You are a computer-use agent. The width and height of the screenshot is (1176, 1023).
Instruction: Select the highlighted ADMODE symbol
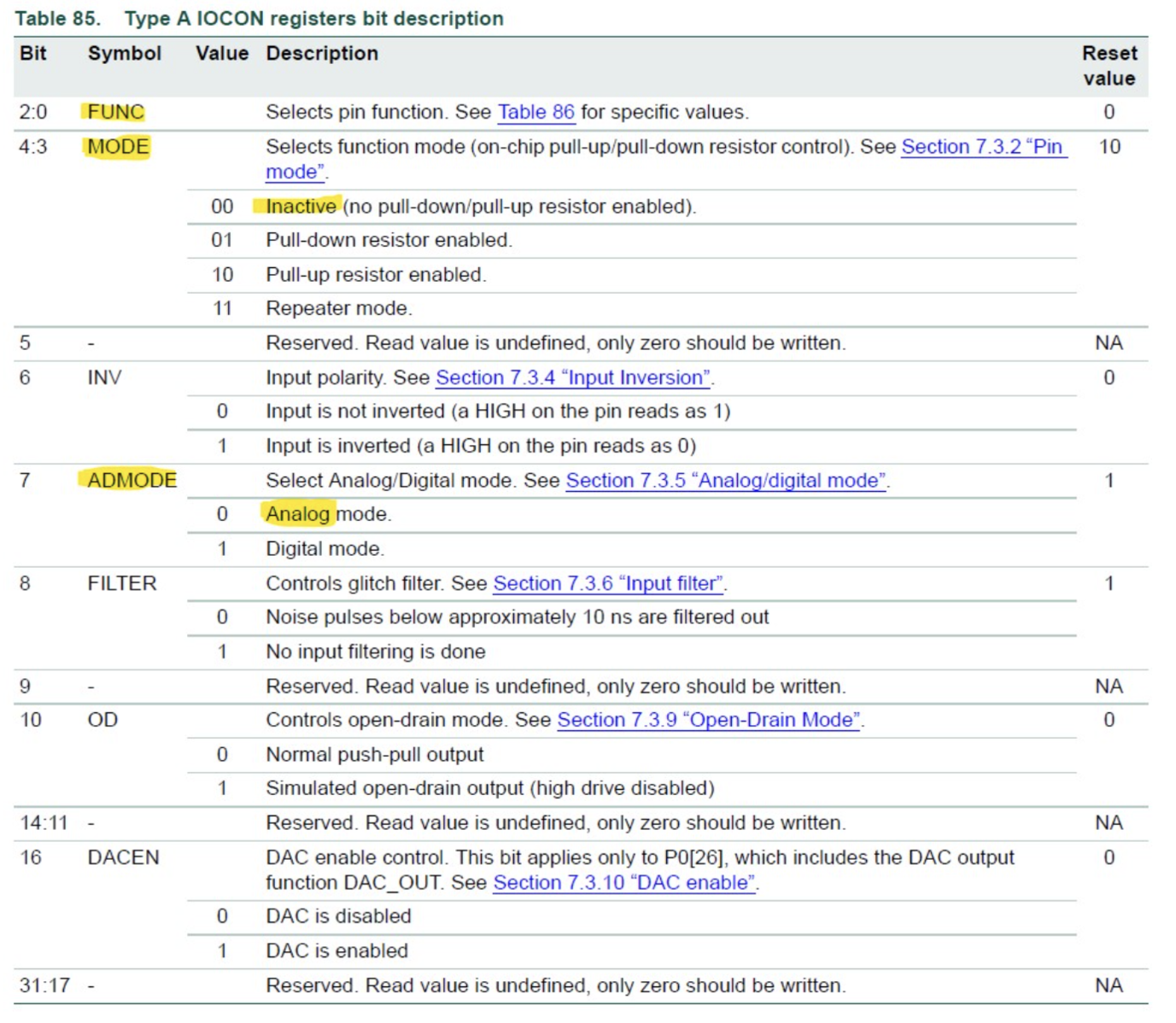131,481
